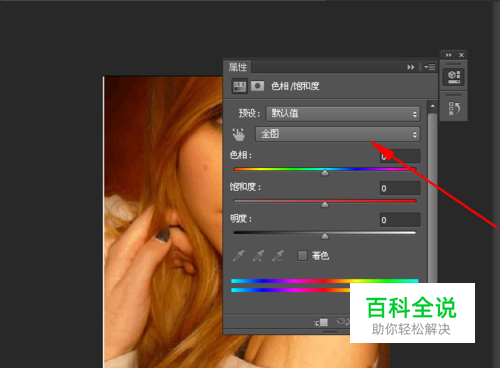500x368 pixels.
Task: Click the 色相 label
Action: pos(241,155)
